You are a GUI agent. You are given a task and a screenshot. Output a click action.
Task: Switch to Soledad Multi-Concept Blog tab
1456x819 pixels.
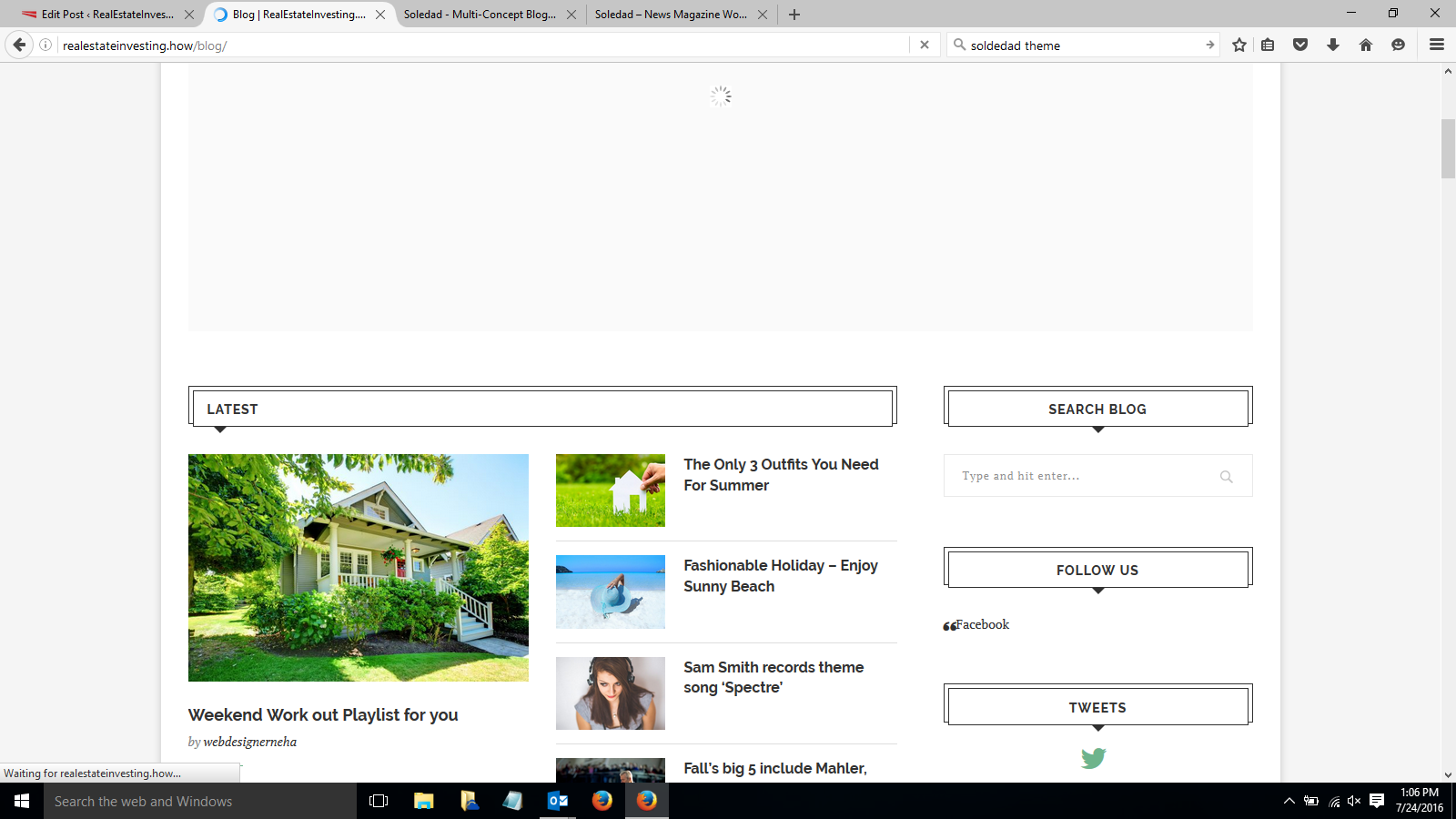point(490,15)
